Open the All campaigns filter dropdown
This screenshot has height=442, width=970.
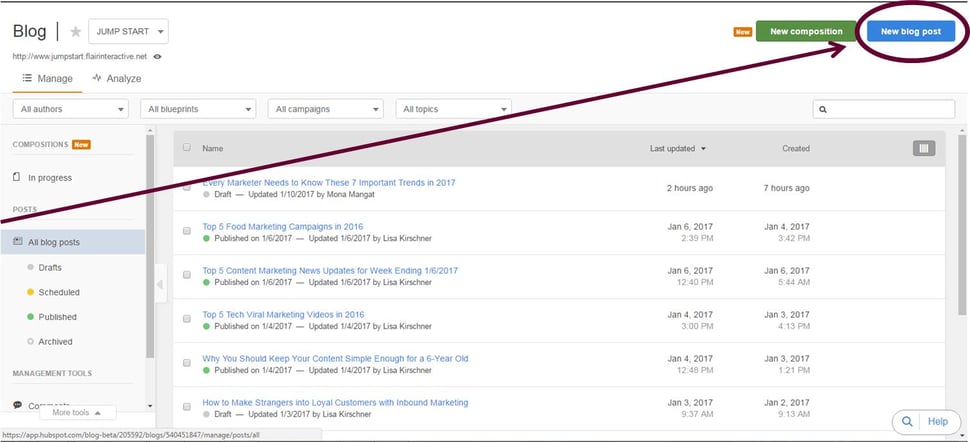pyautogui.click(x=326, y=109)
